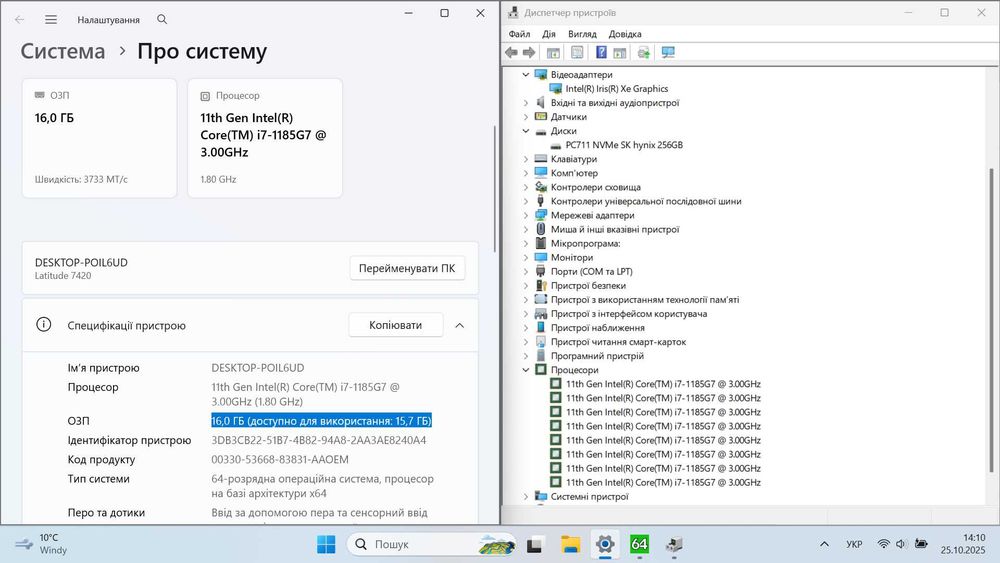Open the Settings hamburger navigation menu
The image size is (1000, 563).
pyautogui.click(x=51, y=20)
